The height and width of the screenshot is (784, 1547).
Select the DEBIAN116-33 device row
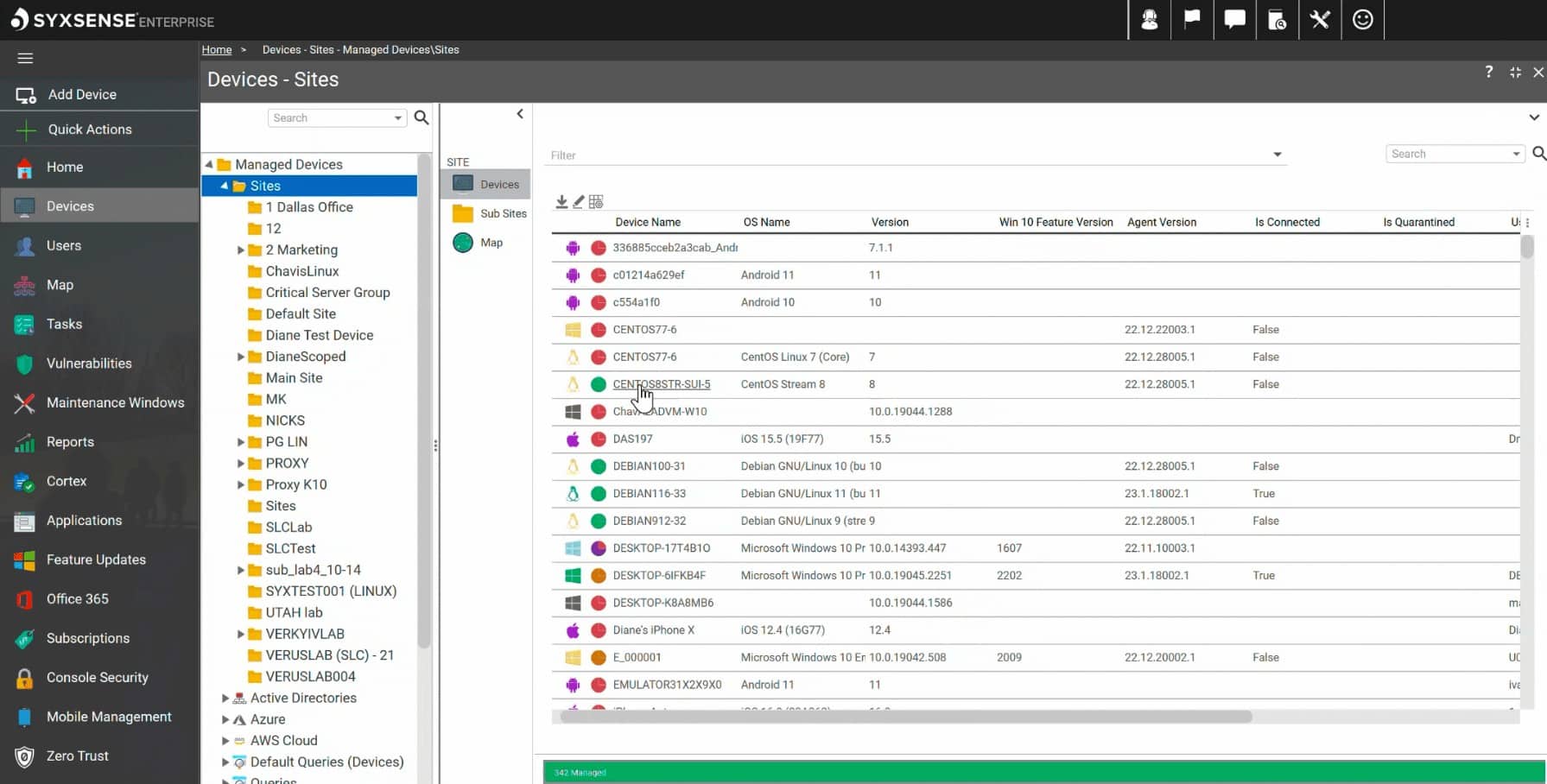1036,494
